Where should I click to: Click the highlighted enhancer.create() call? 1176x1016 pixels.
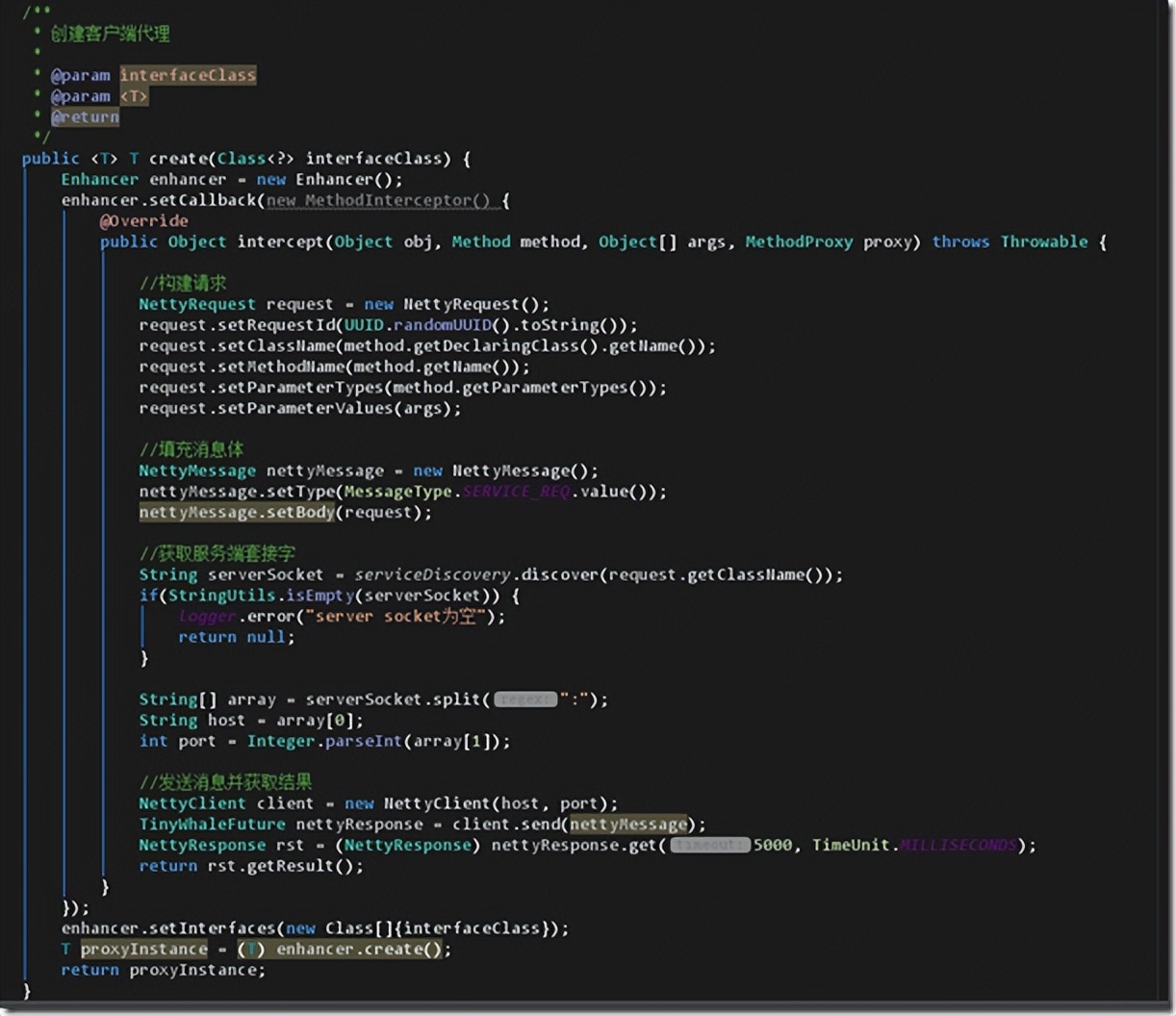363,949
